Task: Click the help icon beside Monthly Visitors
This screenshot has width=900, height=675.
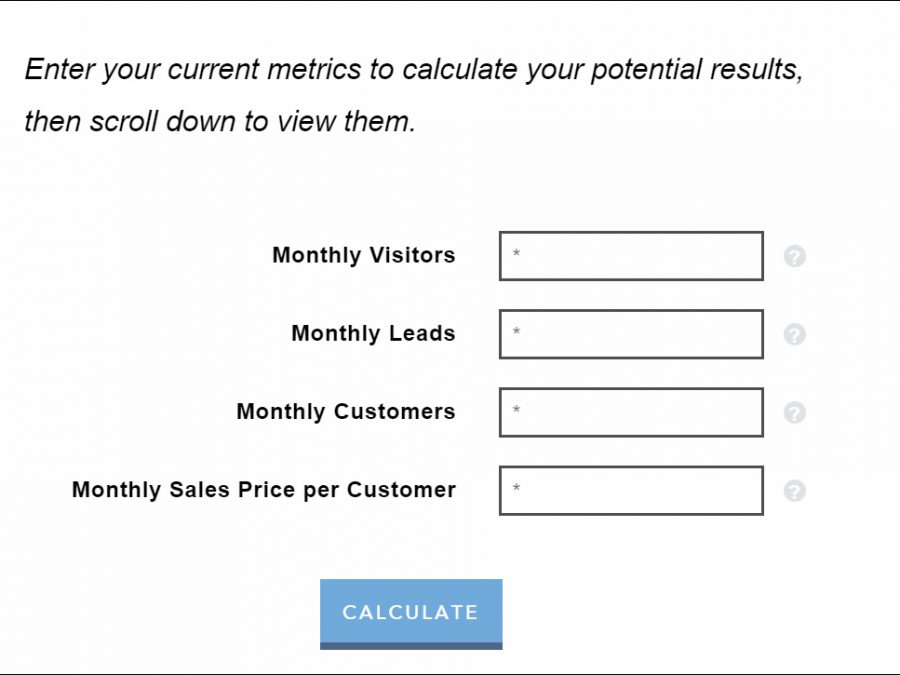Action: 794,257
